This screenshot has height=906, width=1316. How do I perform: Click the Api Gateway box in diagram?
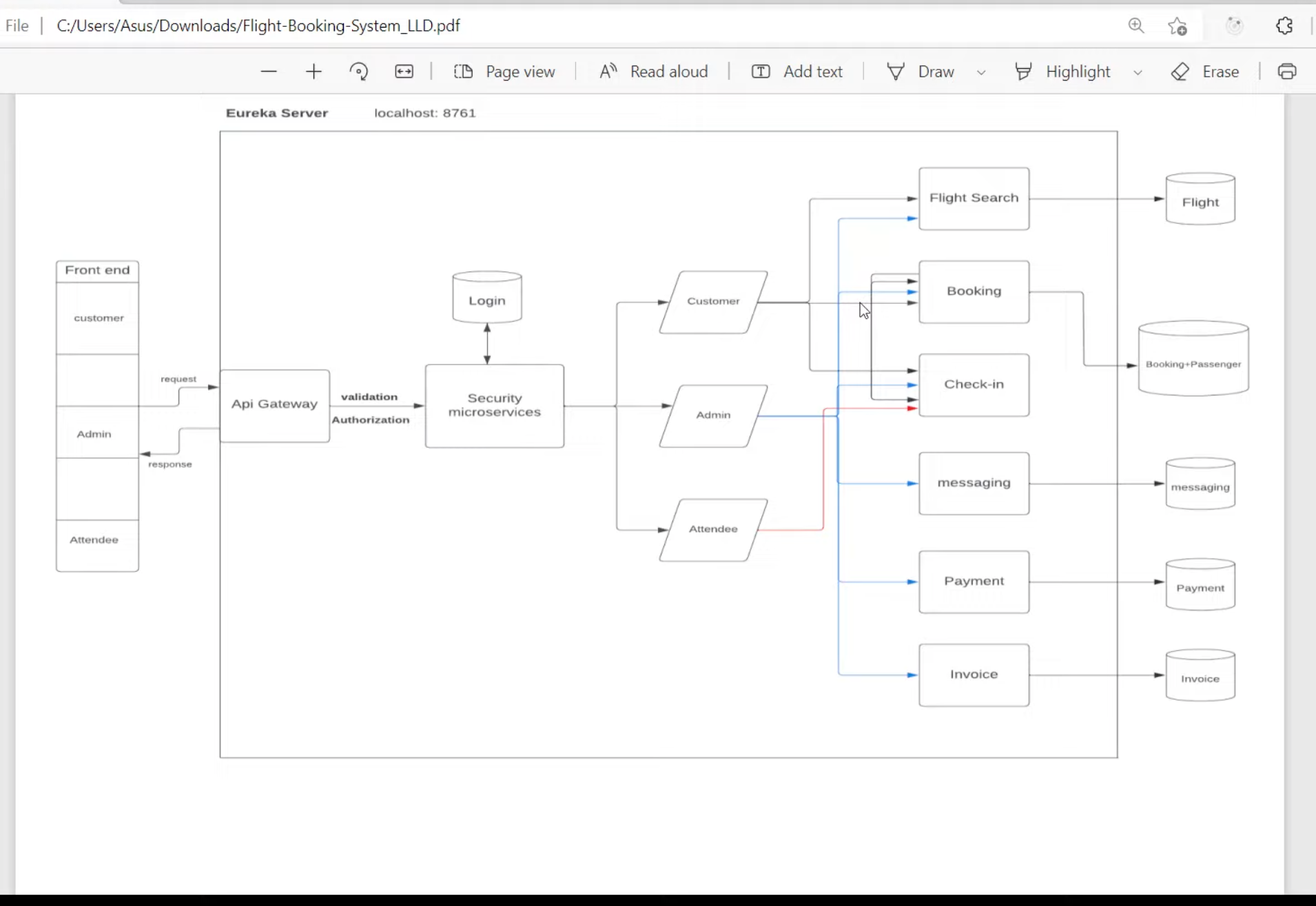pyautogui.click(x=274, y=405)
